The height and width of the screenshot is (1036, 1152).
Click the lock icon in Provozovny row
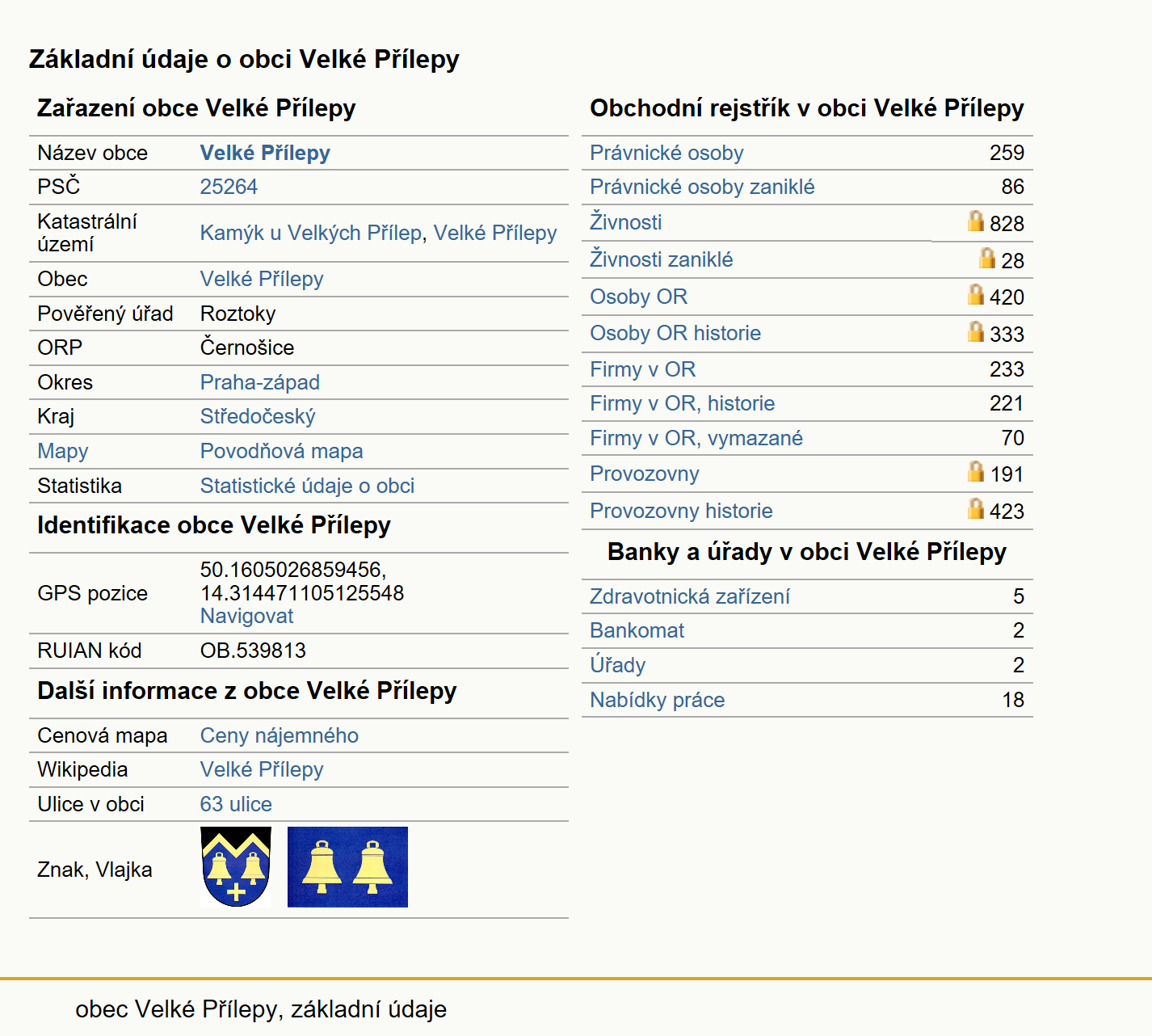point(976,471)
